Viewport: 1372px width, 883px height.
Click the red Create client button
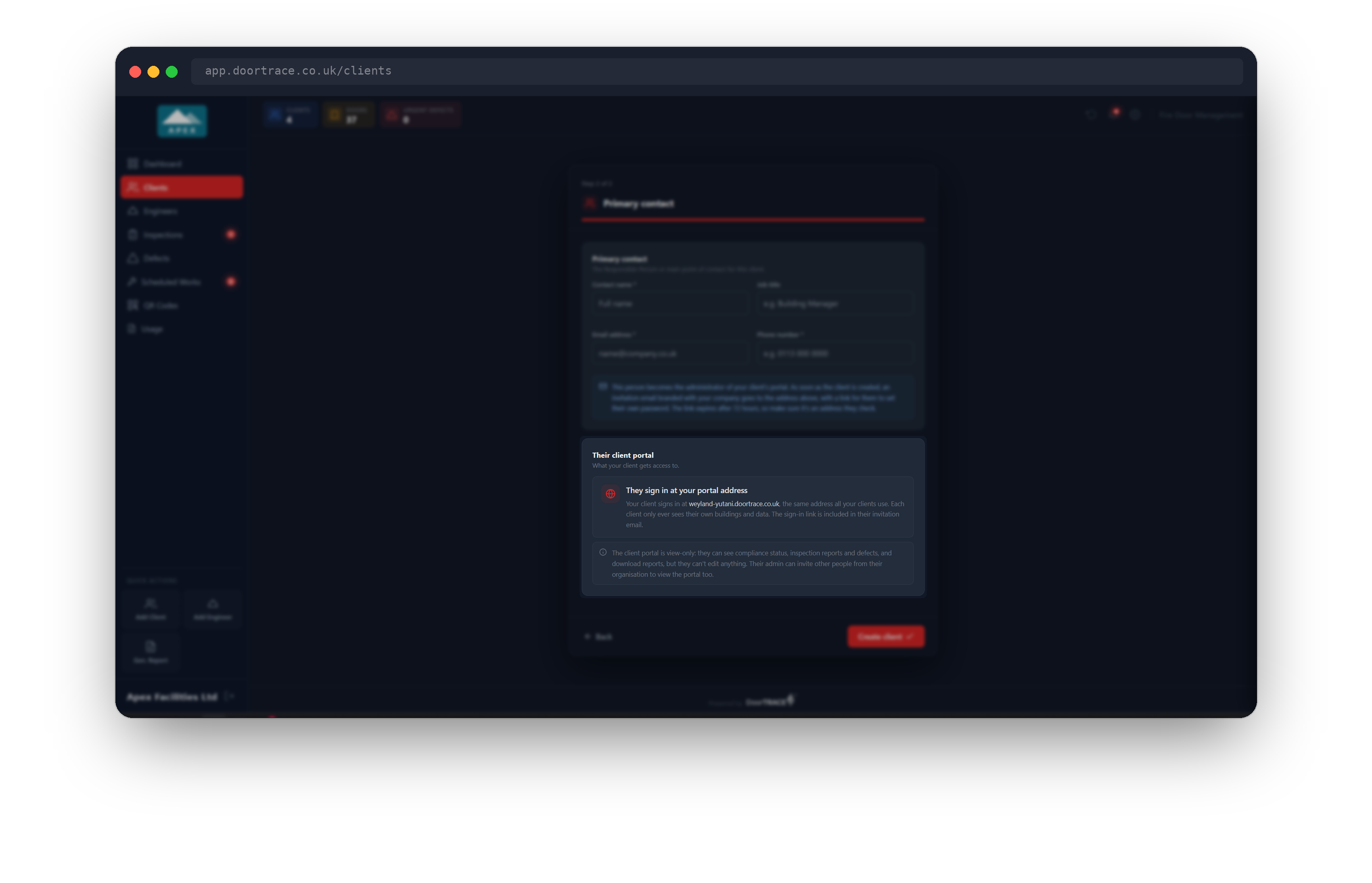coord(885,636)
